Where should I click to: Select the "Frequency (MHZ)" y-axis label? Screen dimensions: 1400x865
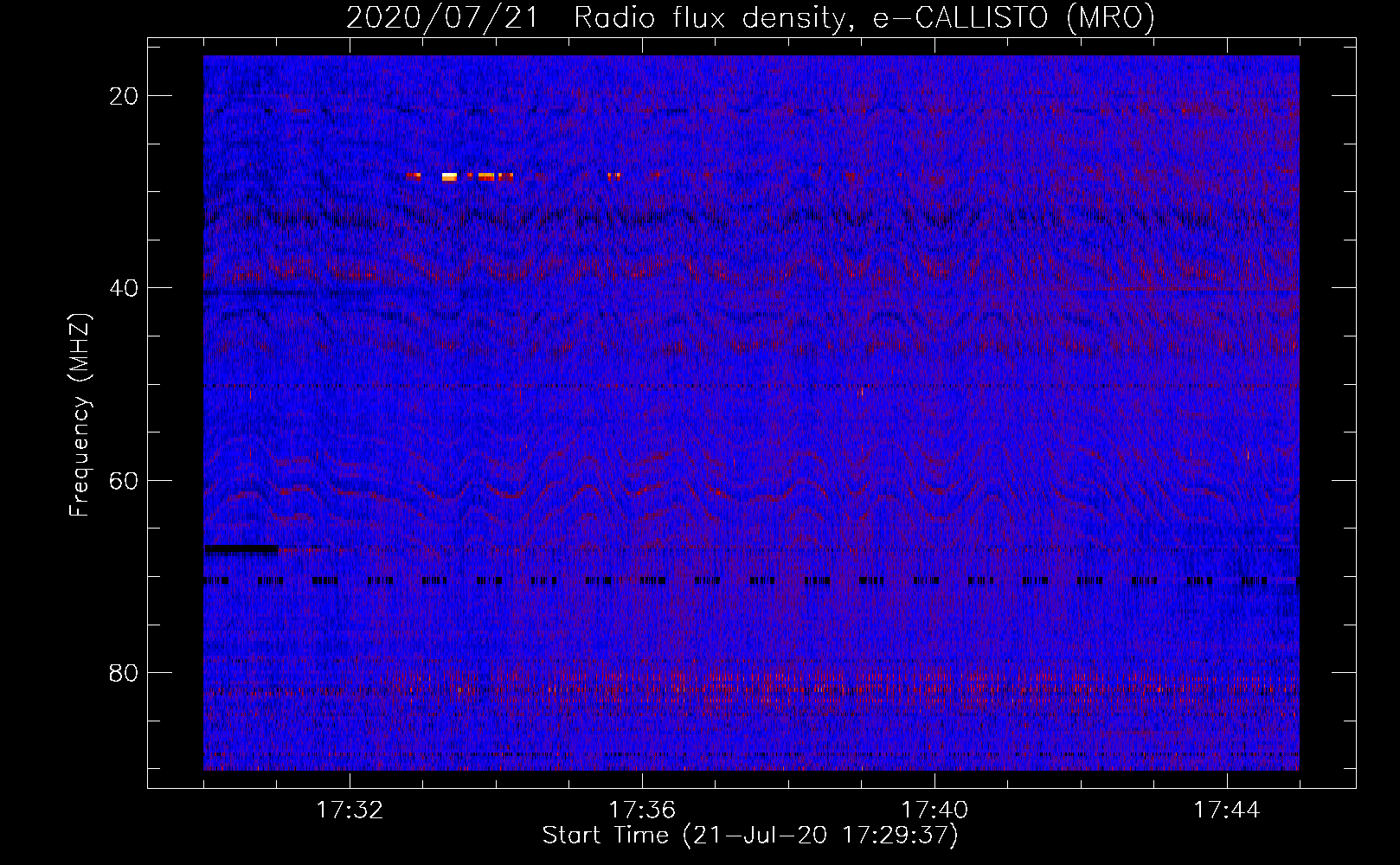[x=80, y=415]
